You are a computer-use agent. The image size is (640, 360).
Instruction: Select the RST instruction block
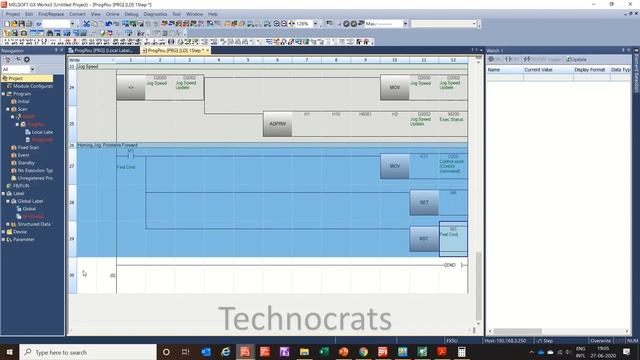pos(424,239)
